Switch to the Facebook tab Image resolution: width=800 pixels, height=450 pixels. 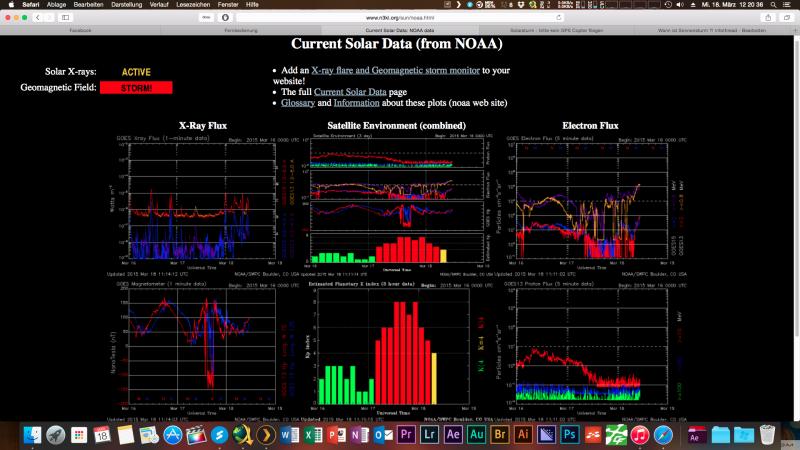[x=80, y=30]
